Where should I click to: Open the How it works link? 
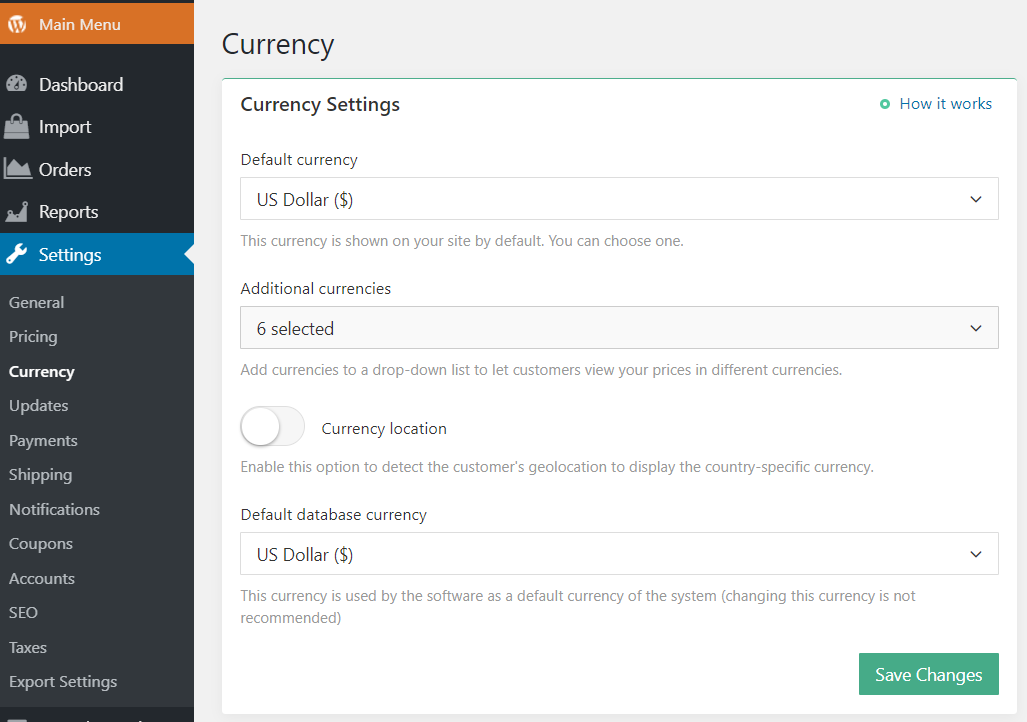pyautogui.click(x=945, y=104)
